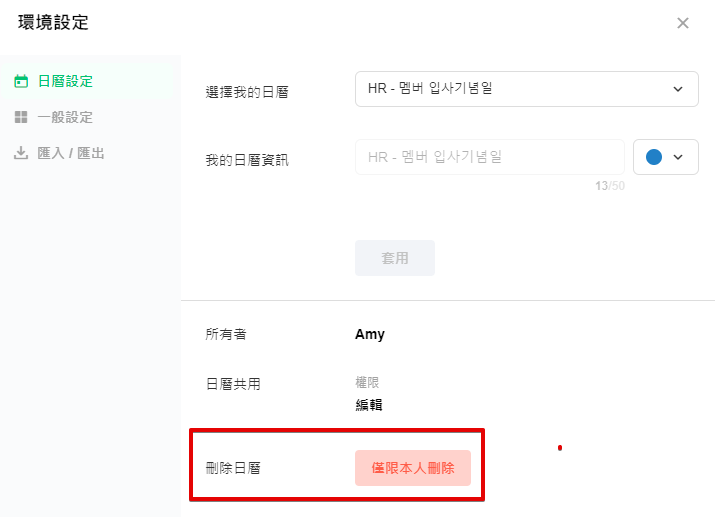Click the owner name Amy
Image resolution: width=715 pixels, height=517 pixels.
(370, 335)
